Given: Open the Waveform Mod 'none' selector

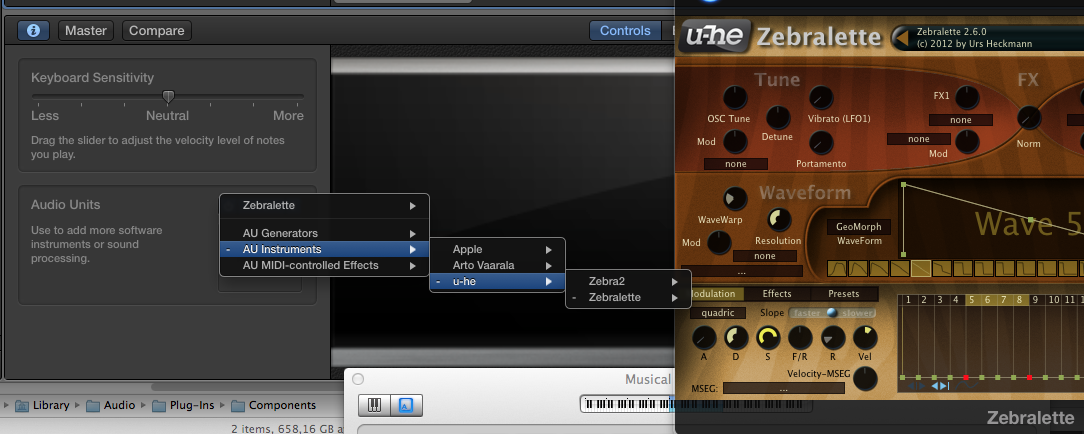Looking at the screenshot, I should [765, 256].
